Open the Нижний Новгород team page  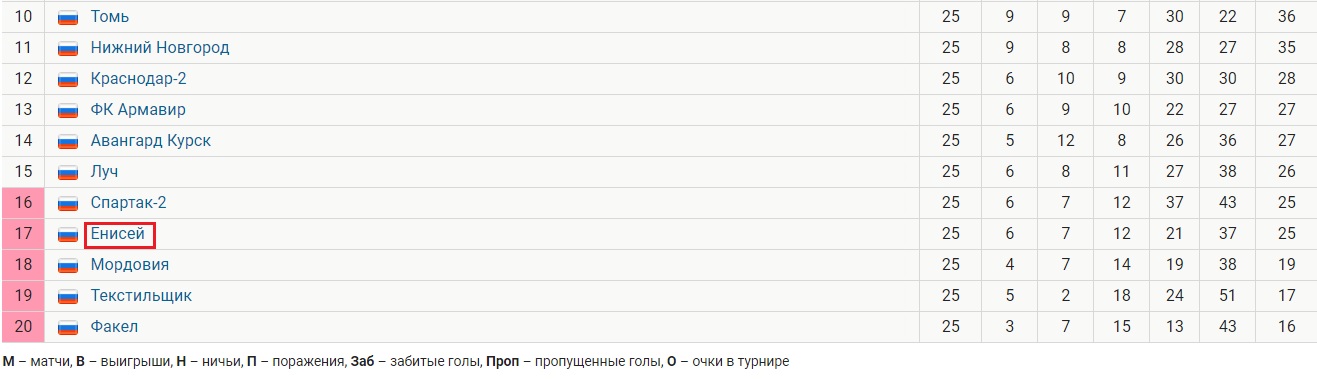pos(160,48)
